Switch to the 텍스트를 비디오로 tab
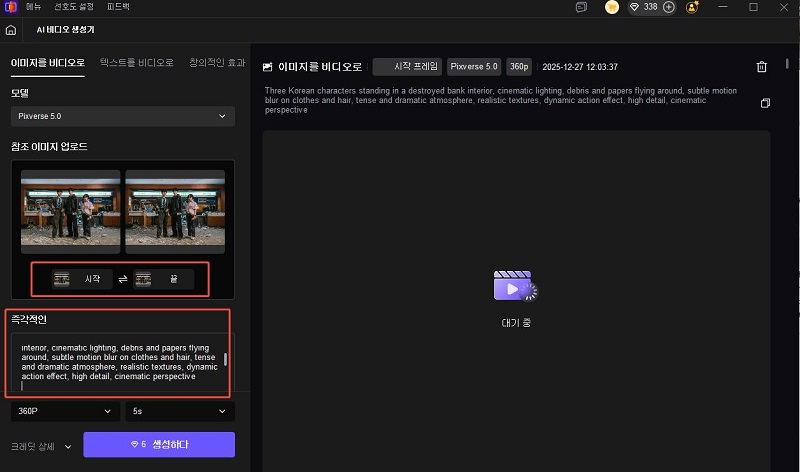Viewport: 800px width, 472px height. 138,62
